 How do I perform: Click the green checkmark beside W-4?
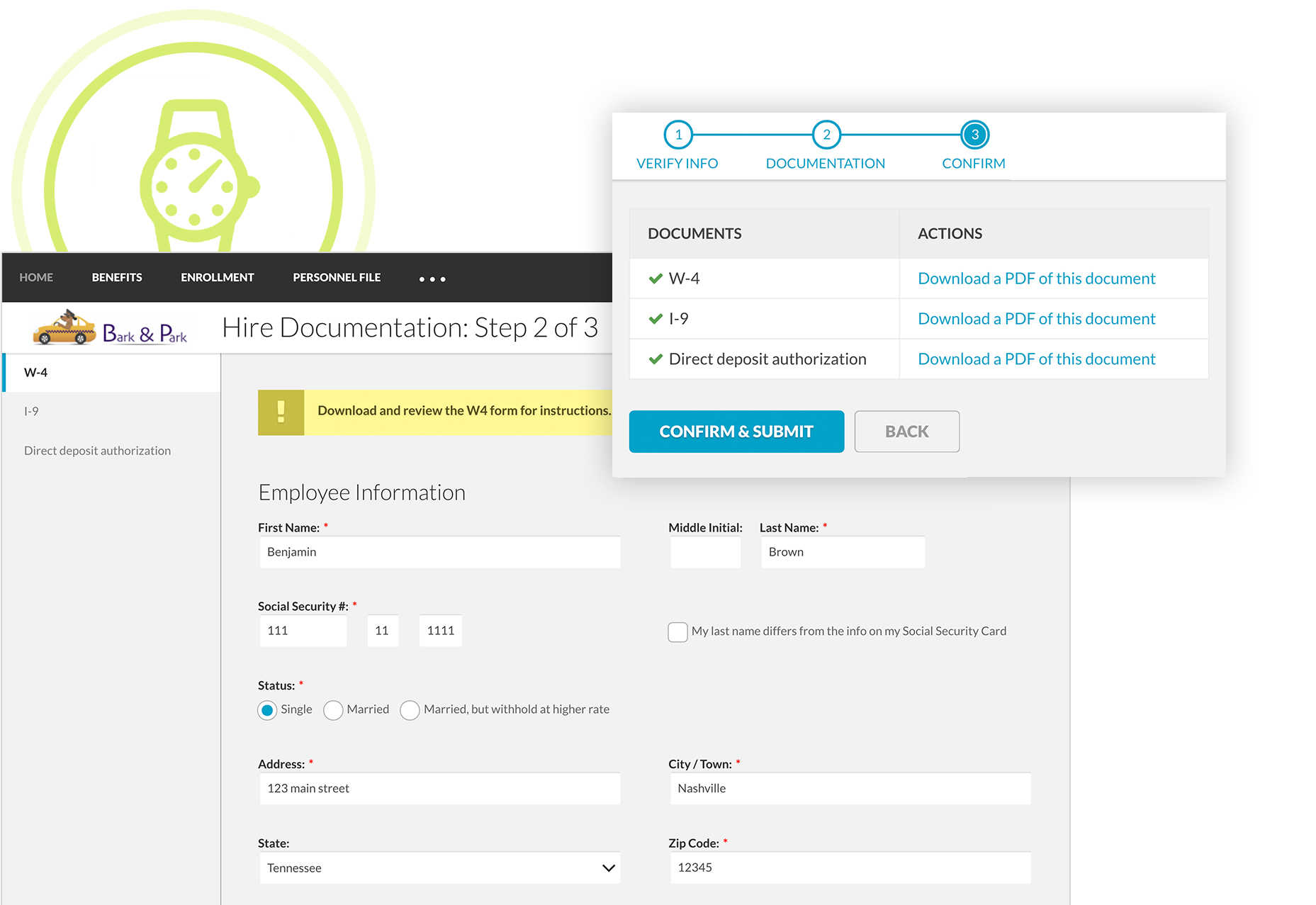(656, 279)
